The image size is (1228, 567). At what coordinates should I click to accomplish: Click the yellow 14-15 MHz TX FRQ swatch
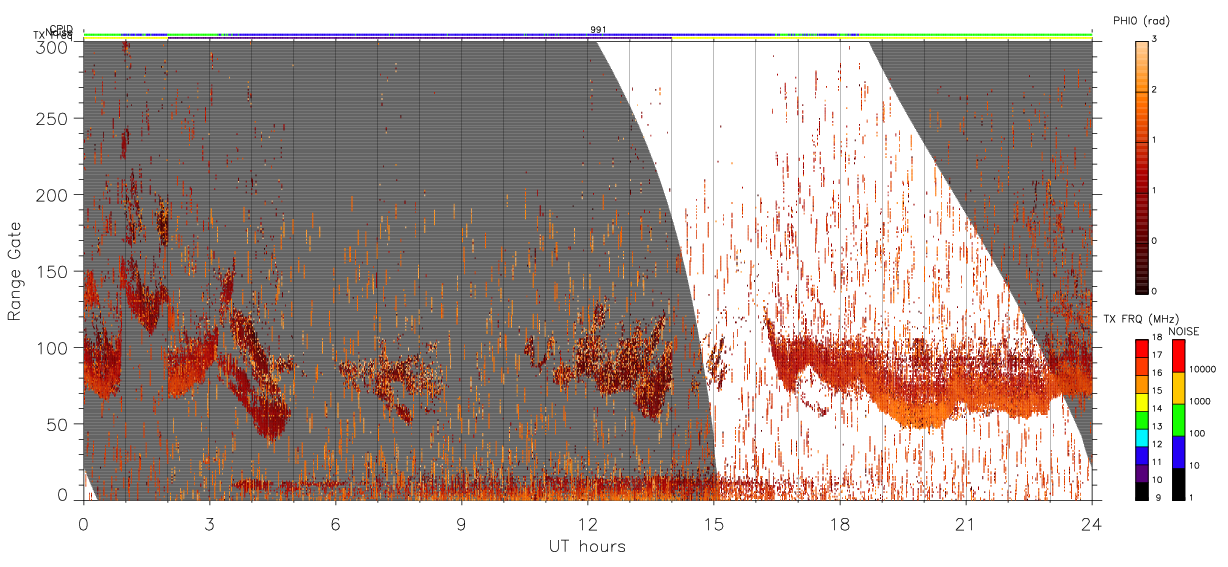[1141, 403]
